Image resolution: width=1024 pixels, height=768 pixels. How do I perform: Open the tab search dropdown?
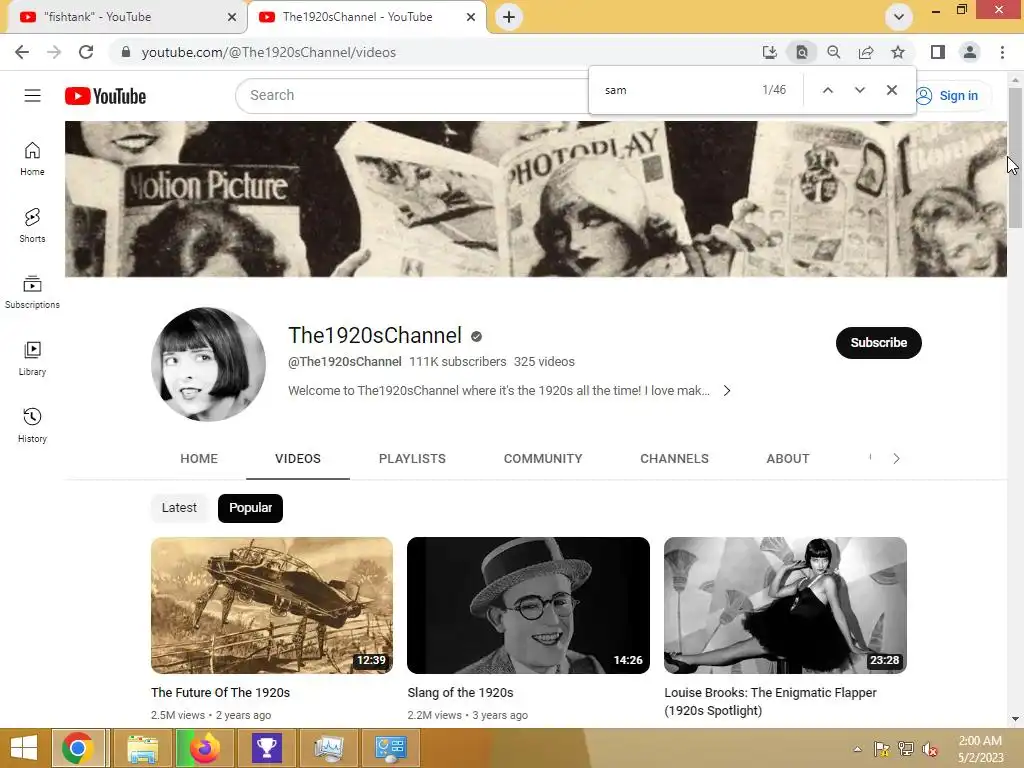[x=899, y=17]
